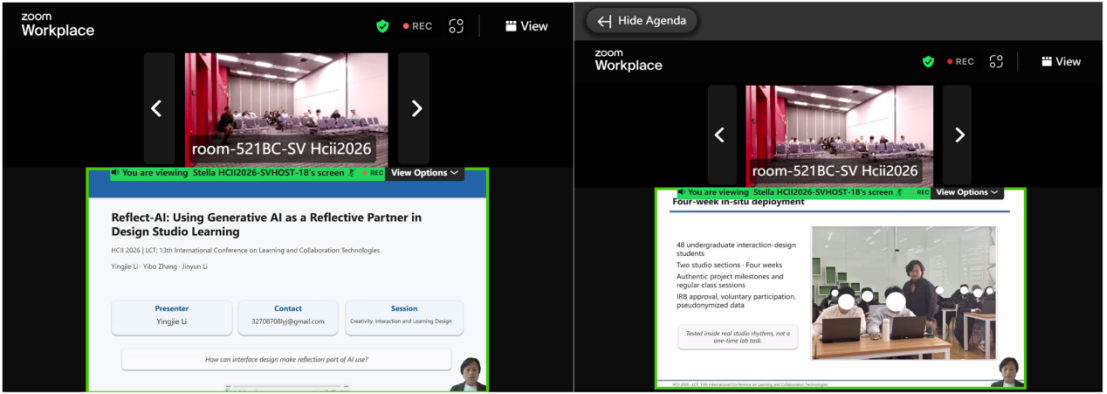
Task: Click speaker icon on right sharing banner
Action: pyautogui.click(x=682, y=191)
